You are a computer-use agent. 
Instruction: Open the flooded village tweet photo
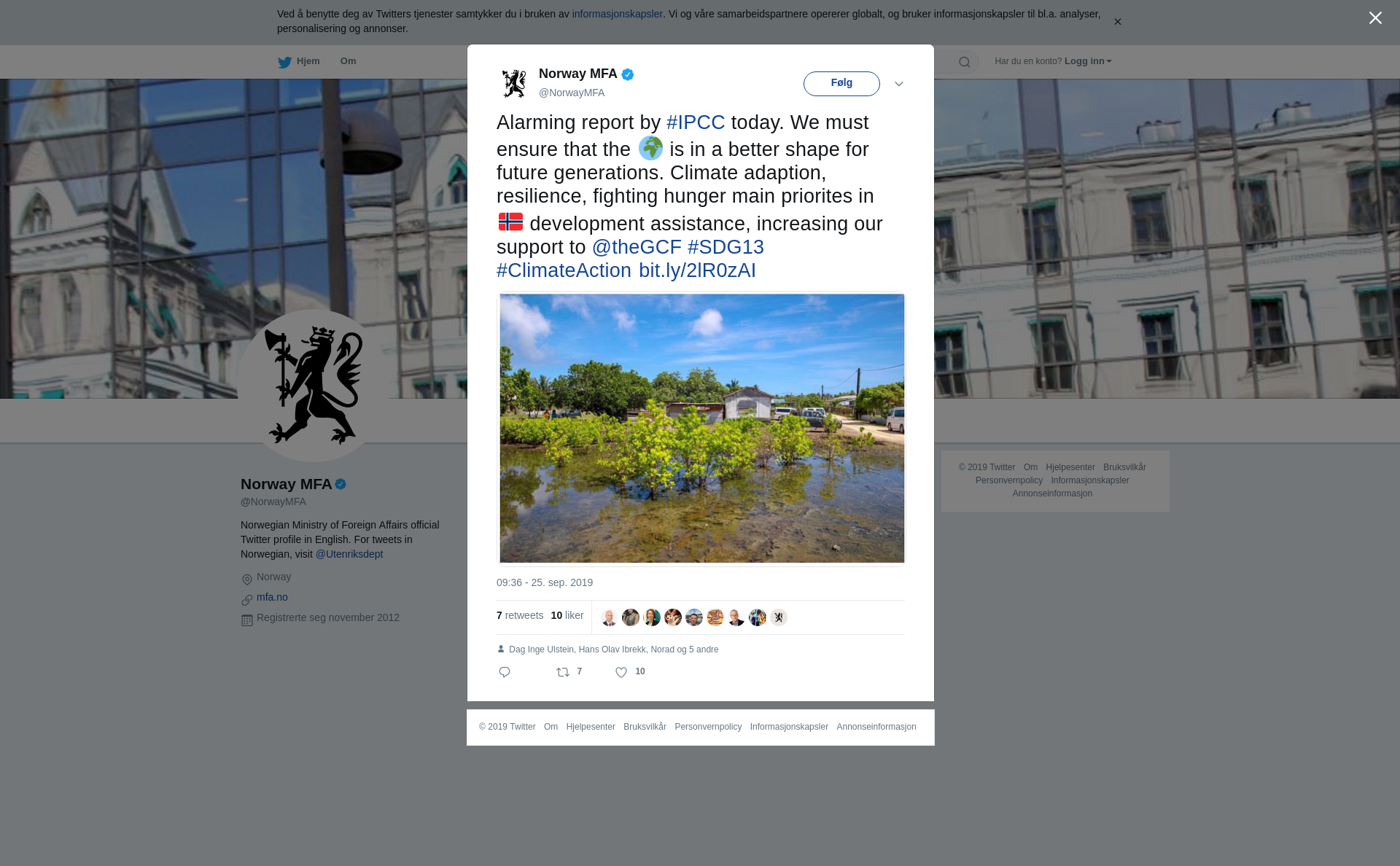(x=701, y=429)
